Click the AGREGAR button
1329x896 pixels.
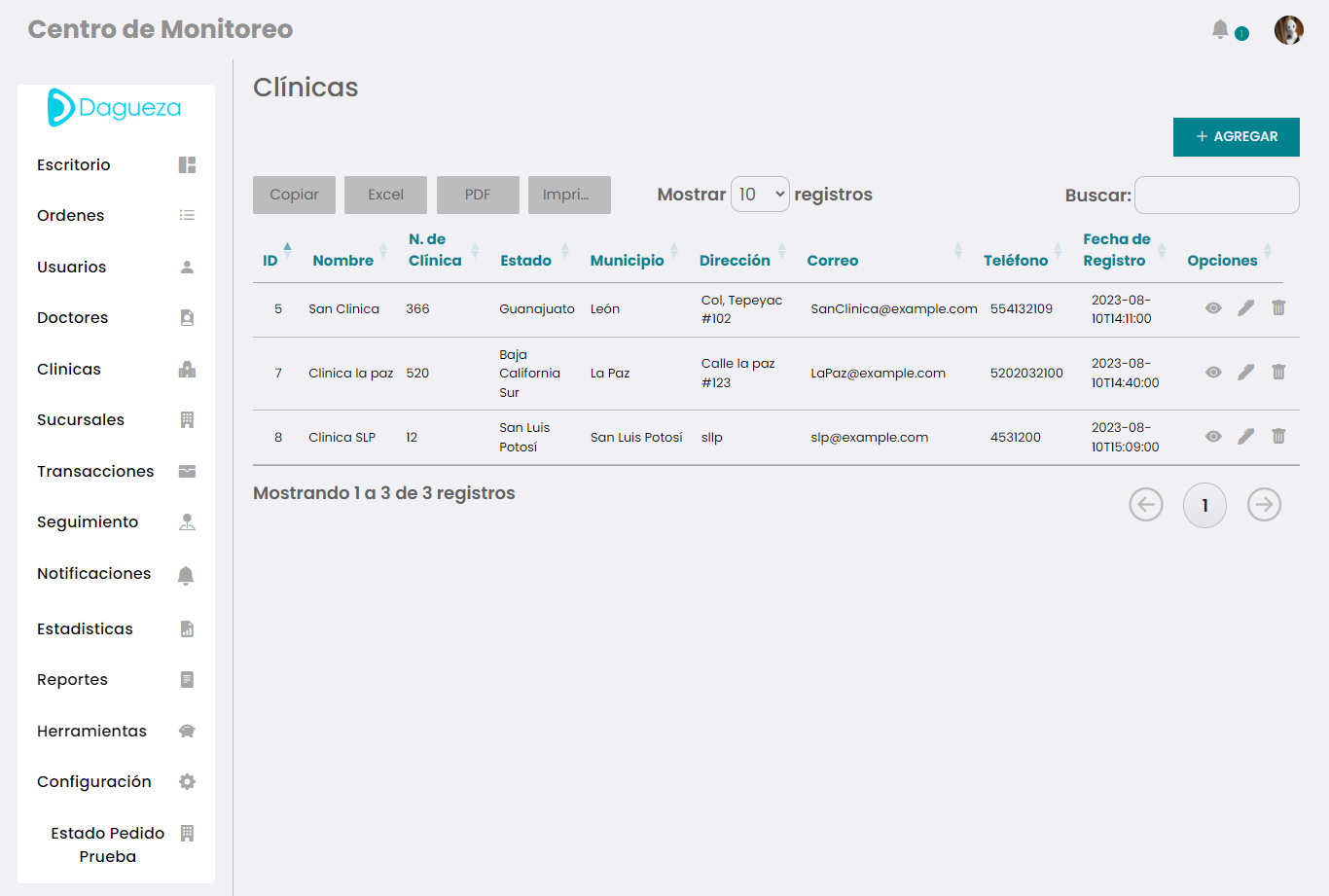point(1236,137)
